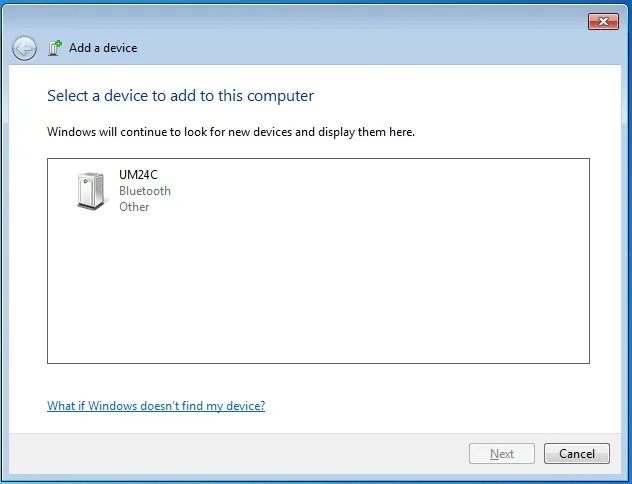Click the Add a device wizard icon
The image size is (632, 484).
pyautogui.click(x=55, y=48)
